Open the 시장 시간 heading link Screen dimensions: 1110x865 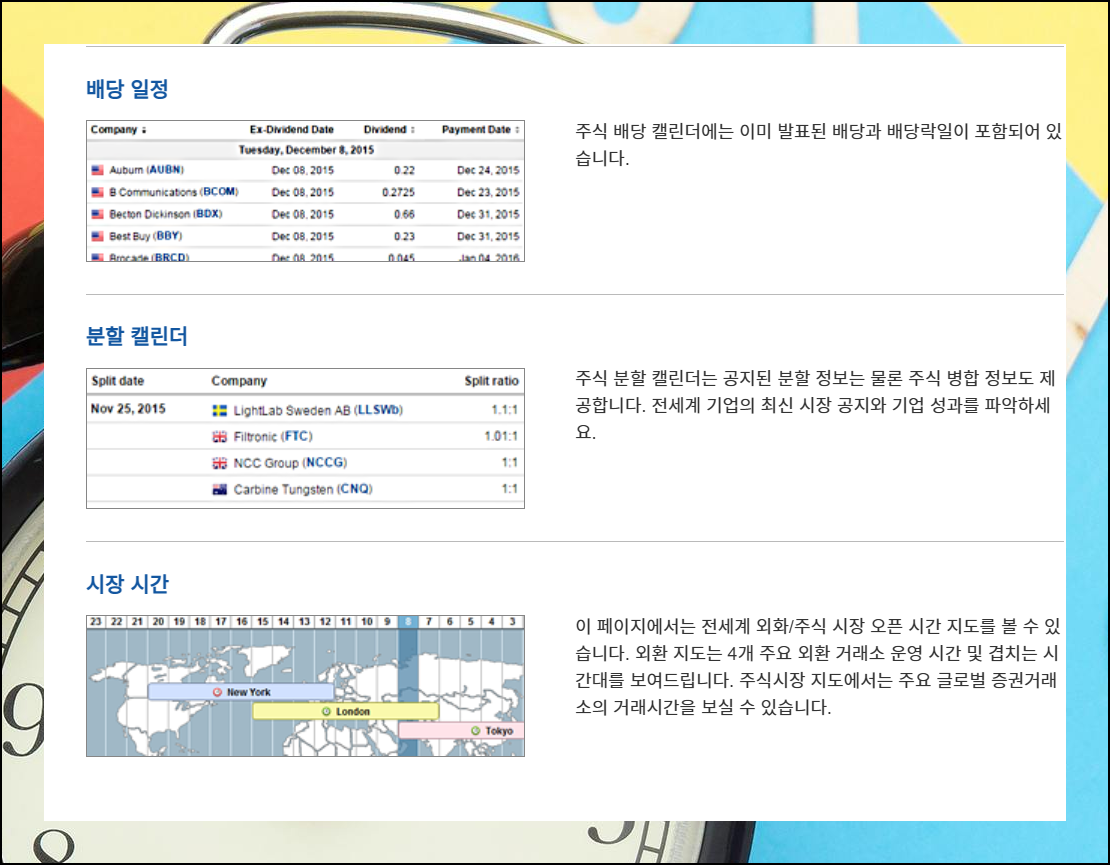[127, 584]
